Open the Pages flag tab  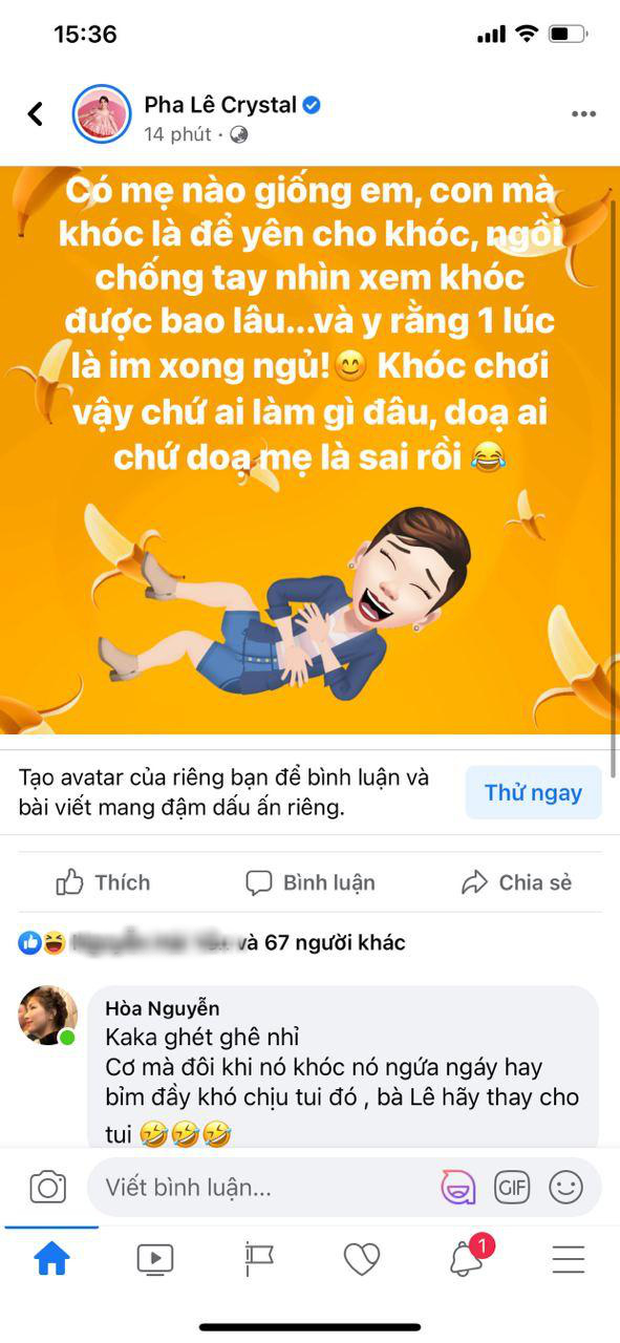259,1260
